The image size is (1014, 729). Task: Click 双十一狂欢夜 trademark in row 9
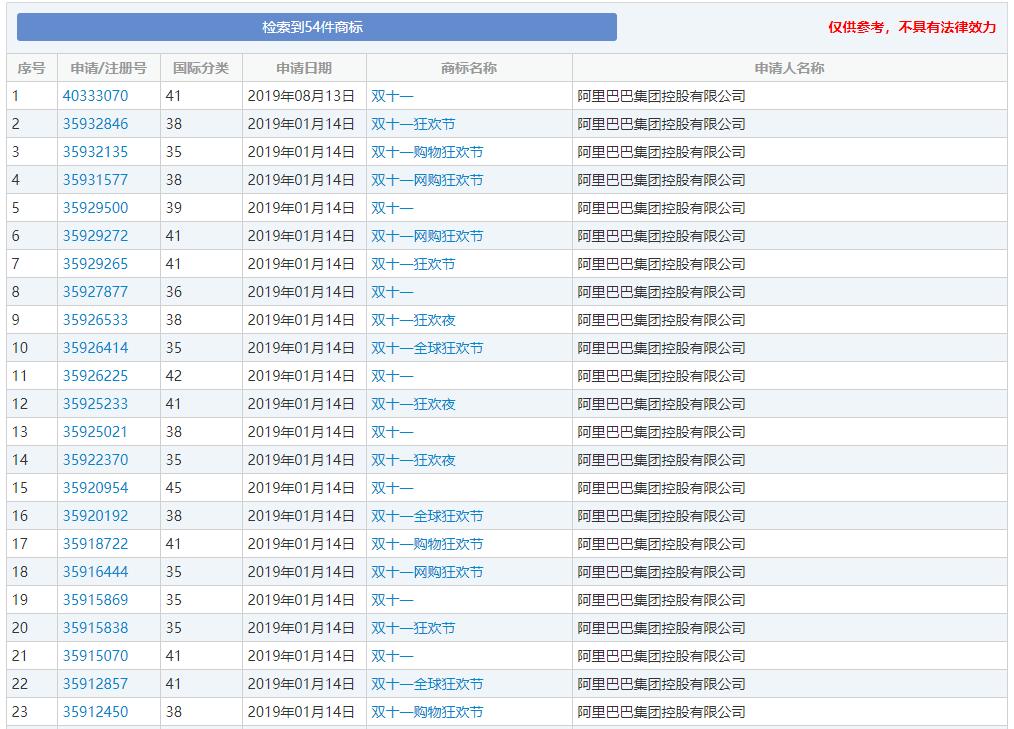coord(413,320)
